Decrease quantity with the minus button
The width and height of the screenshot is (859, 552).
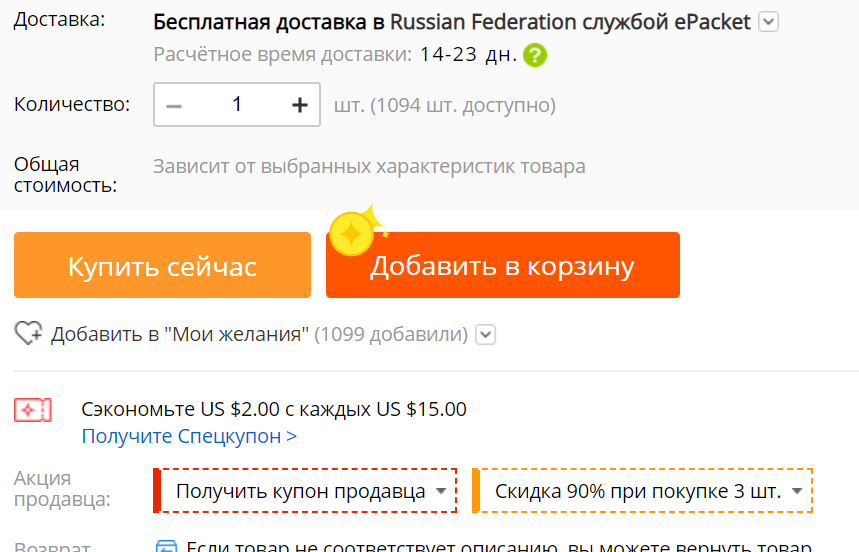(x=174, y=106)
